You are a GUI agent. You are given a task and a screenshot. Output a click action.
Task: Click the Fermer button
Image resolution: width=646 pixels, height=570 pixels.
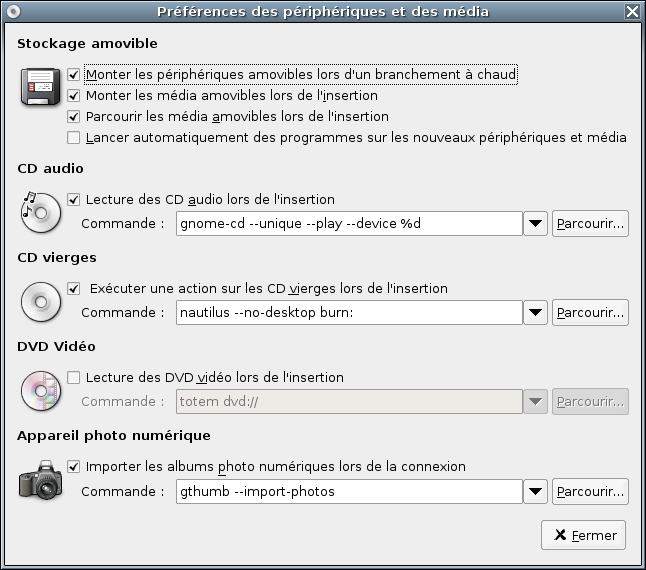click(583, 535)
